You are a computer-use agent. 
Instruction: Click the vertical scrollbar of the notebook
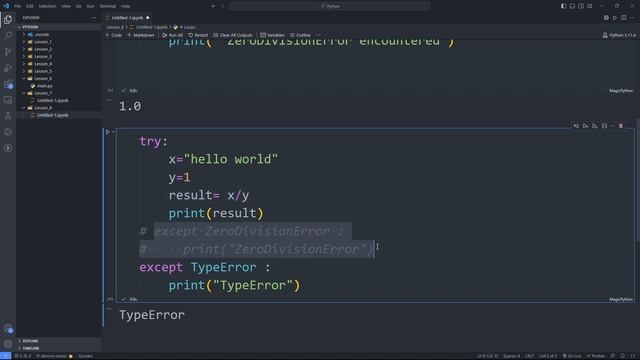point(637,180)
